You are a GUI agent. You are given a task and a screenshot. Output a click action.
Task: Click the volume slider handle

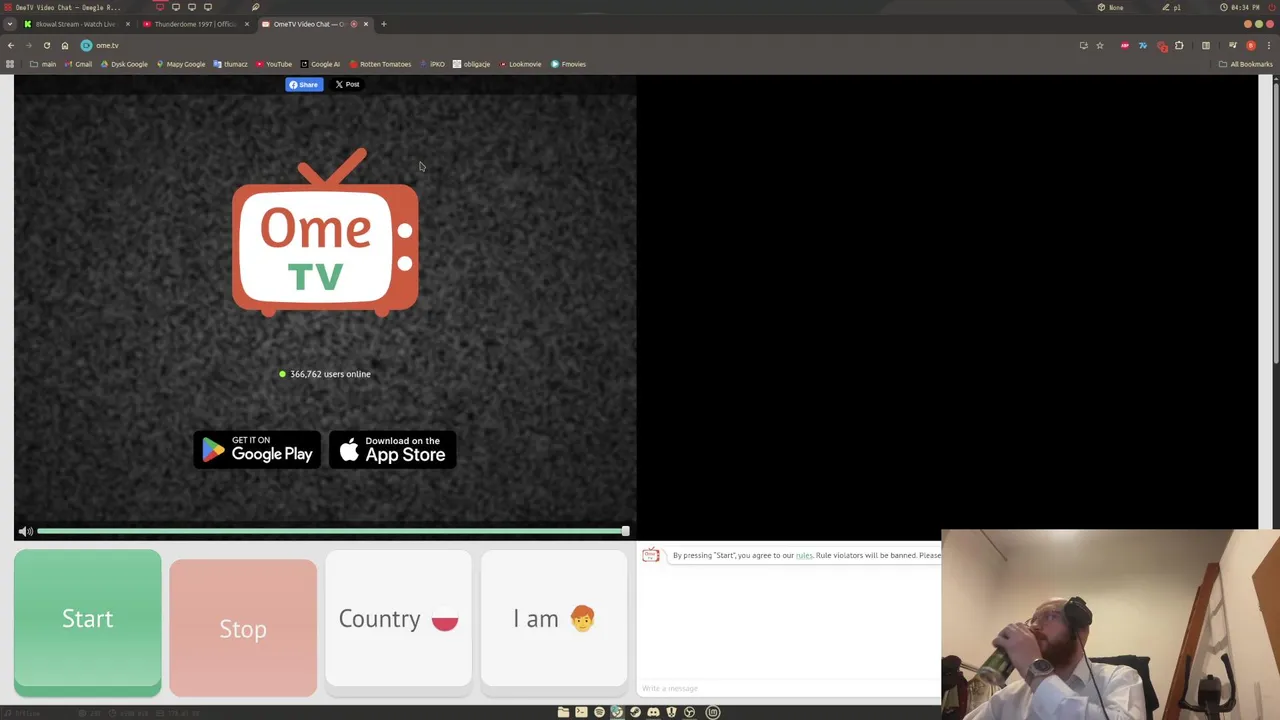[625, 531]
